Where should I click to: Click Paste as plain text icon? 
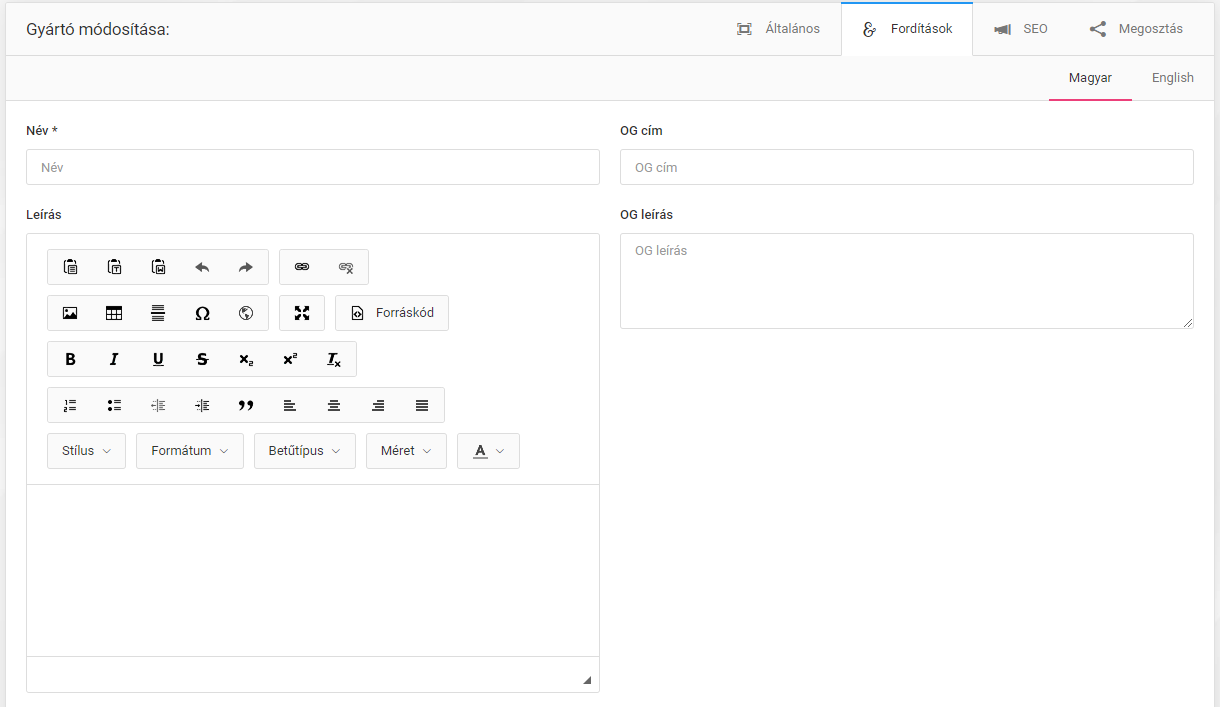pos(114,267)
